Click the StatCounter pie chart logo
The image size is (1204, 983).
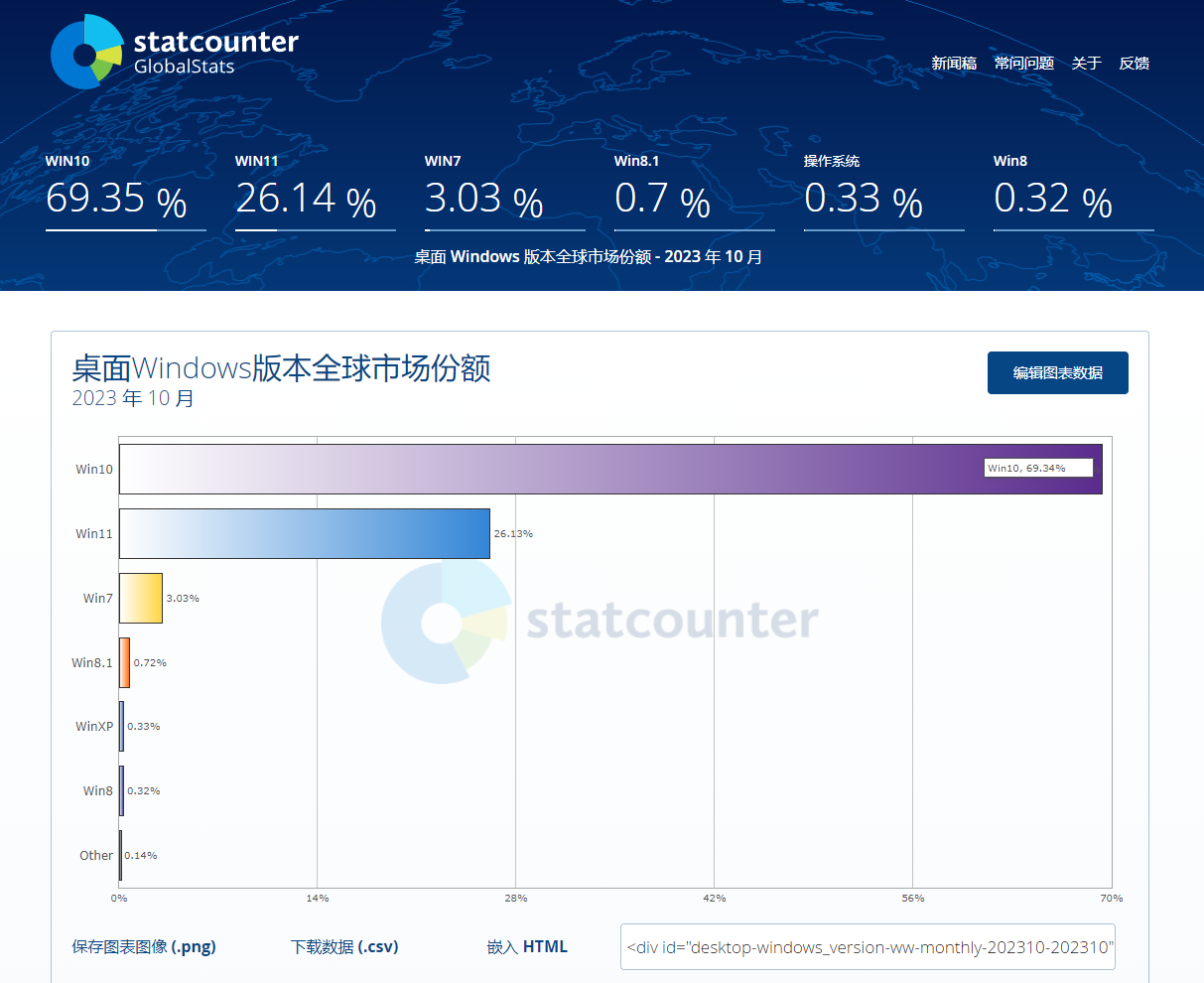pyautogui.click(x=84, y=51)
